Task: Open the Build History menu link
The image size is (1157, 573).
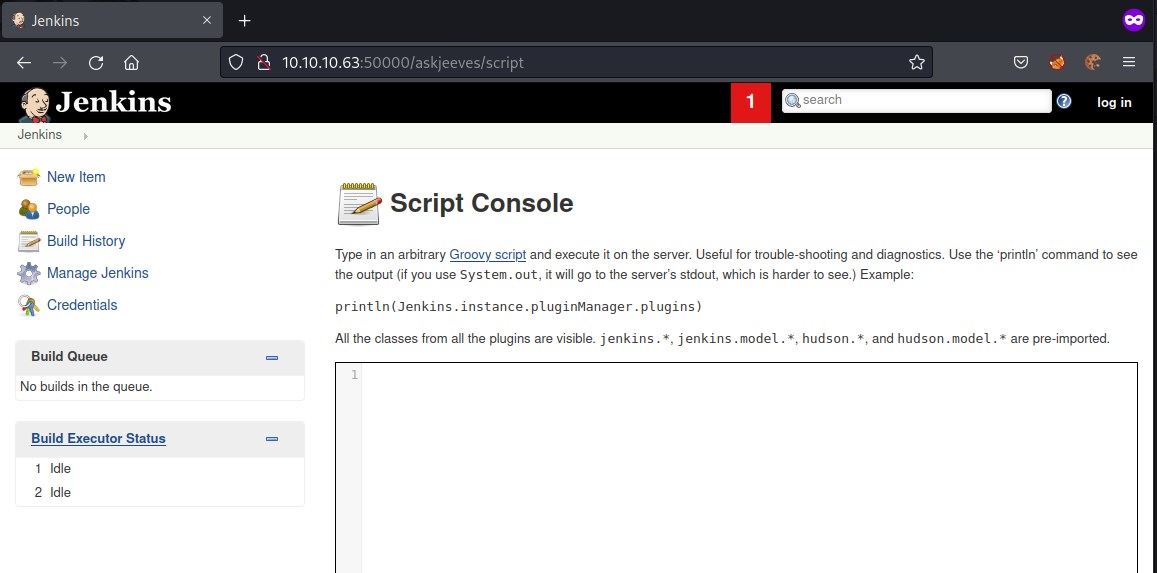Action: tap(86, 241)
